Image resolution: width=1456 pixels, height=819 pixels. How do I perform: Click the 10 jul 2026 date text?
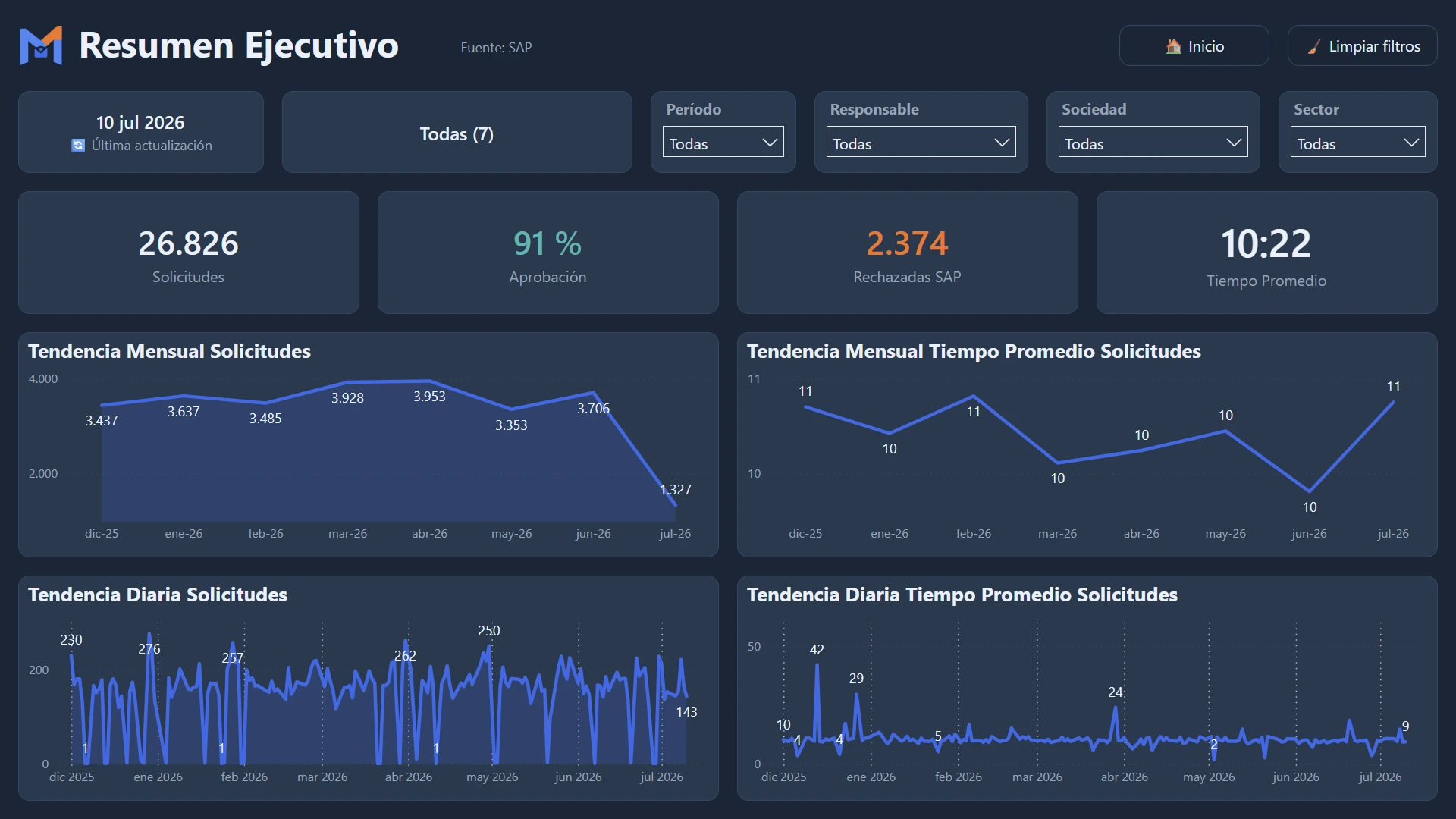click(140, 123)
